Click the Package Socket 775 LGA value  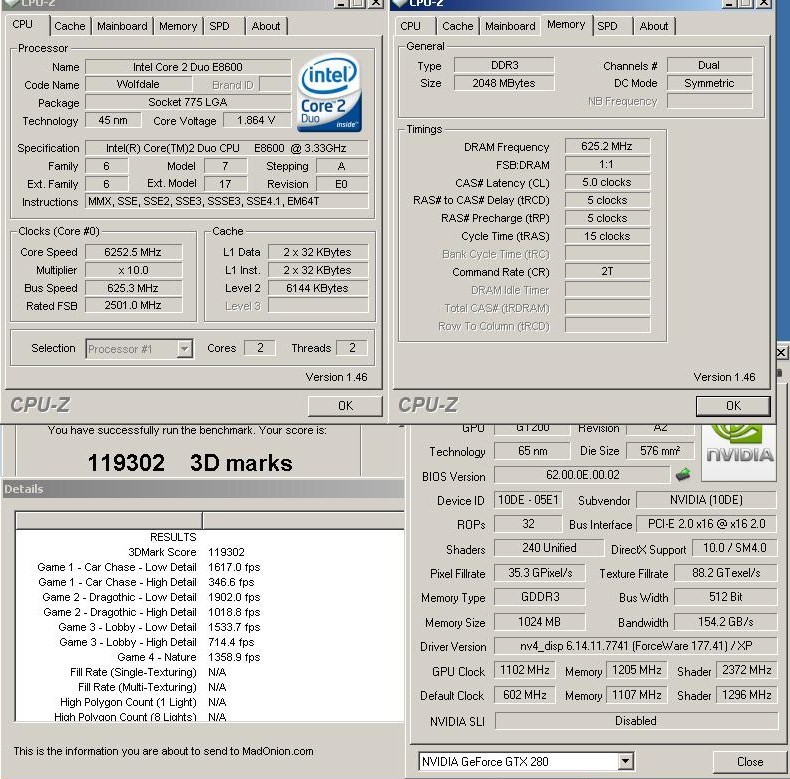point(188,102)
